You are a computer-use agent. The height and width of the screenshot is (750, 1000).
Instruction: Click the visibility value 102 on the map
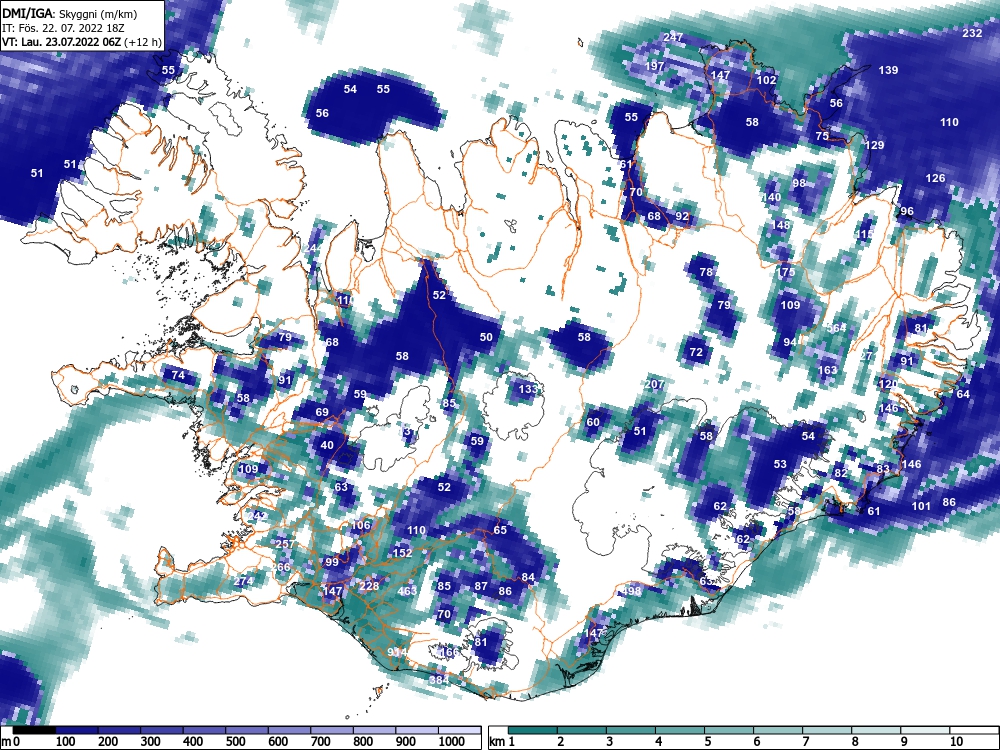tap(767, 80)
